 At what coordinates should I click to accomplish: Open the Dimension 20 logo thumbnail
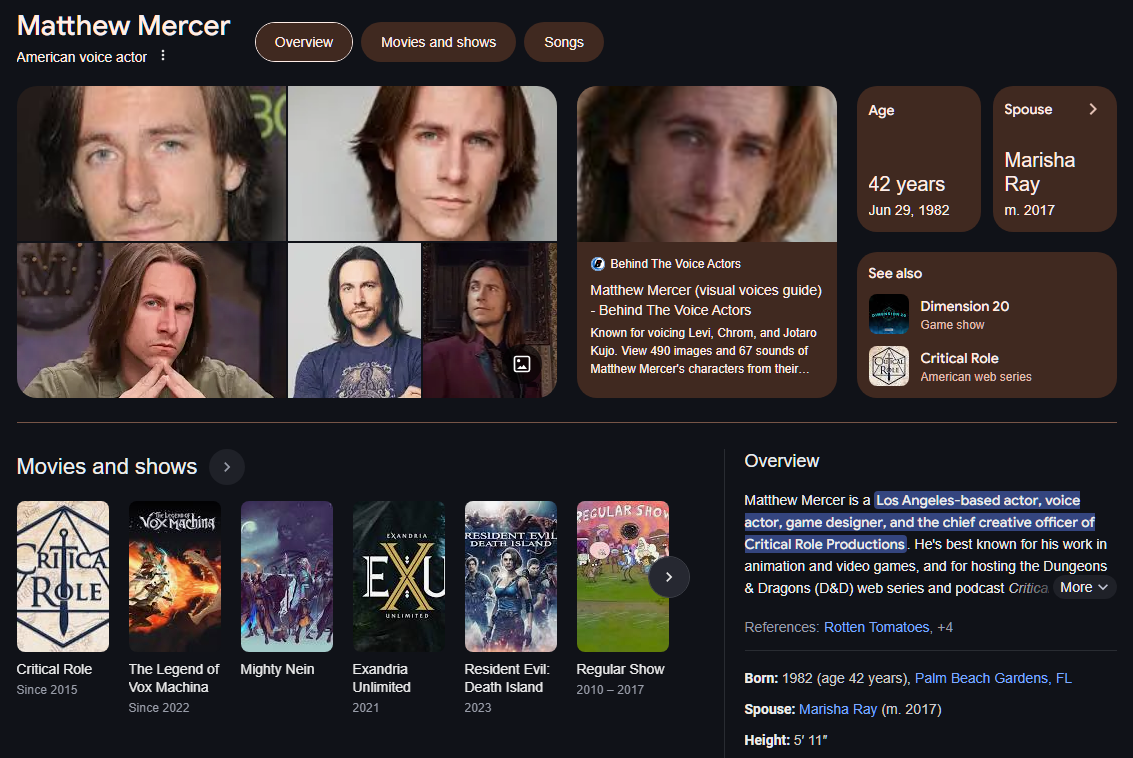tap(888, 314)
